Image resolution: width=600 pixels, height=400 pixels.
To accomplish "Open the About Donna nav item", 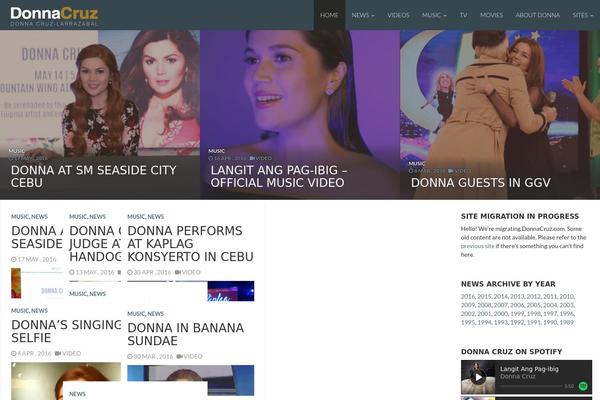I will tap(538, 15).
